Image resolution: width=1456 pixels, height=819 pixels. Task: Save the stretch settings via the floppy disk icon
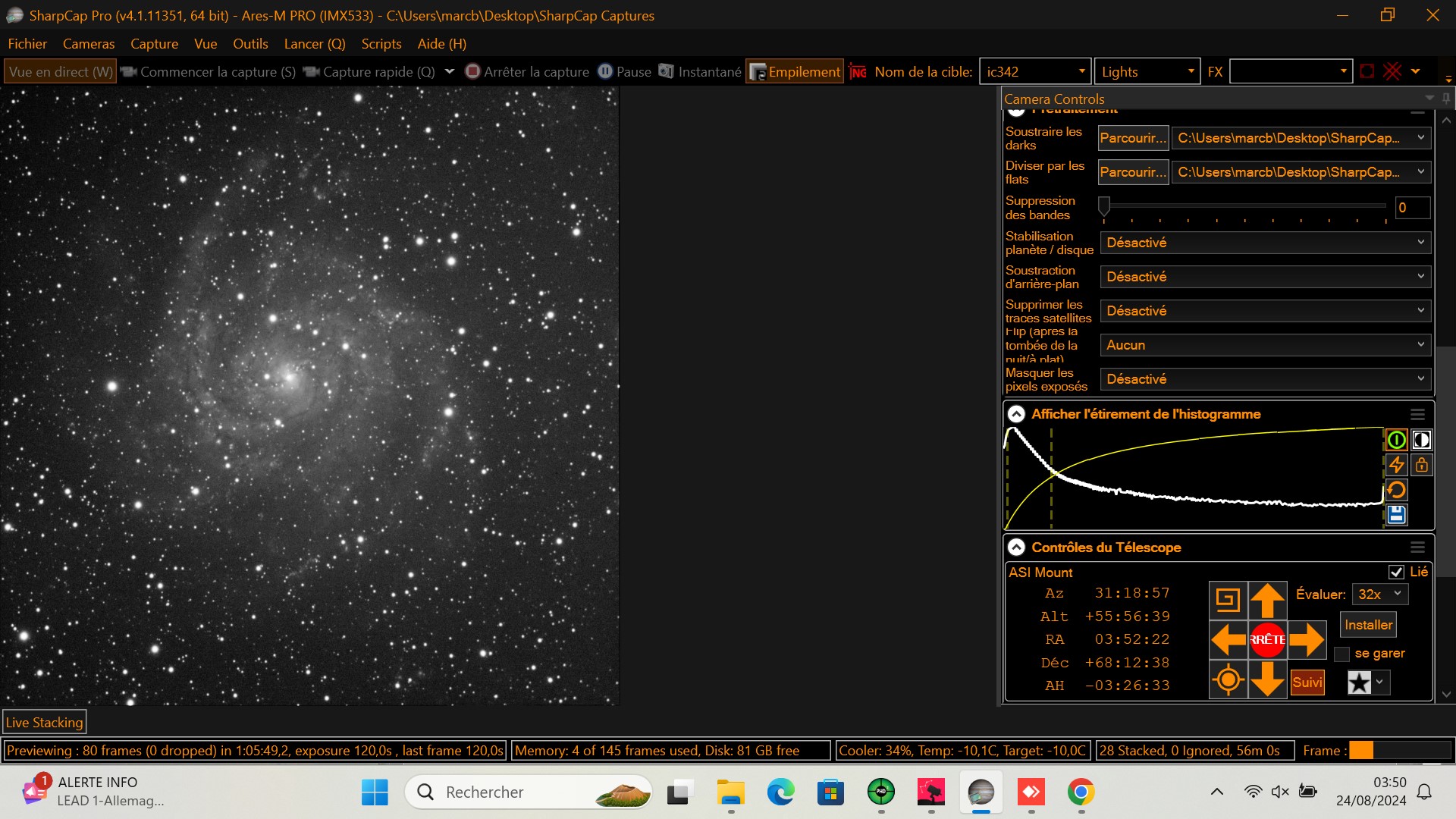[x=1396, y=515]
